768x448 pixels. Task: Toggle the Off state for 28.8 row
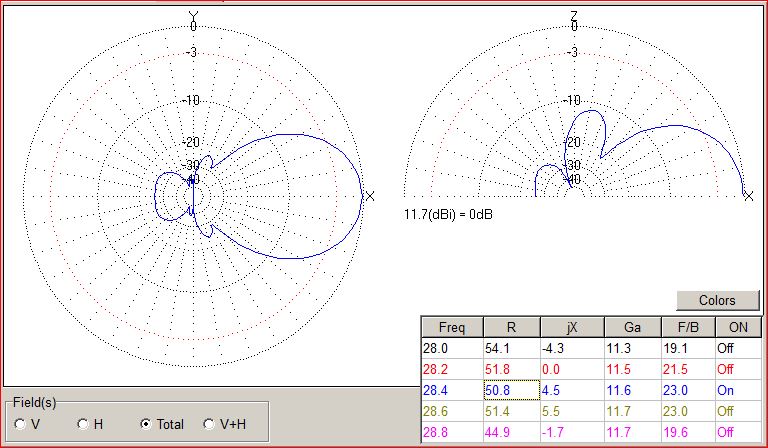click(x=739, y=432)
